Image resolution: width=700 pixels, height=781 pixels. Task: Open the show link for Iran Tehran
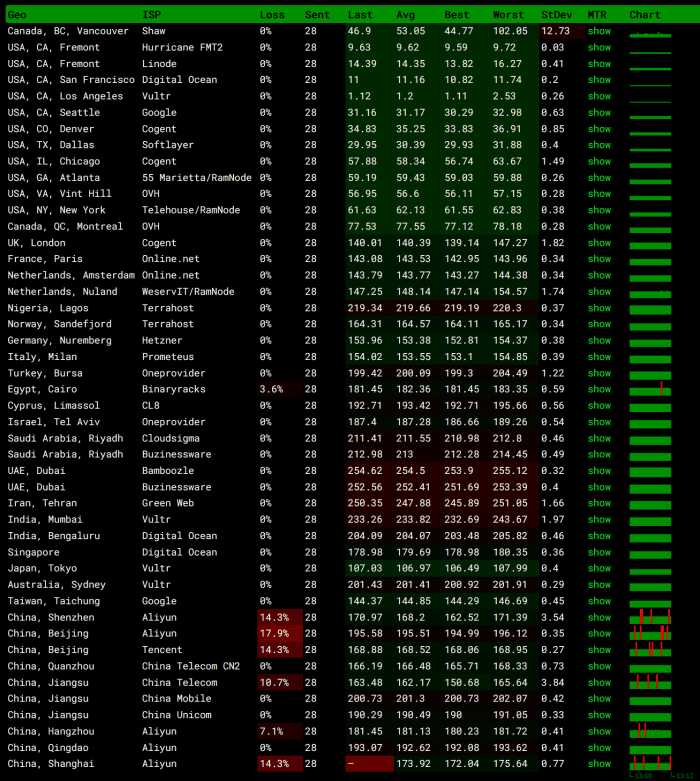(x=599, y=503)
